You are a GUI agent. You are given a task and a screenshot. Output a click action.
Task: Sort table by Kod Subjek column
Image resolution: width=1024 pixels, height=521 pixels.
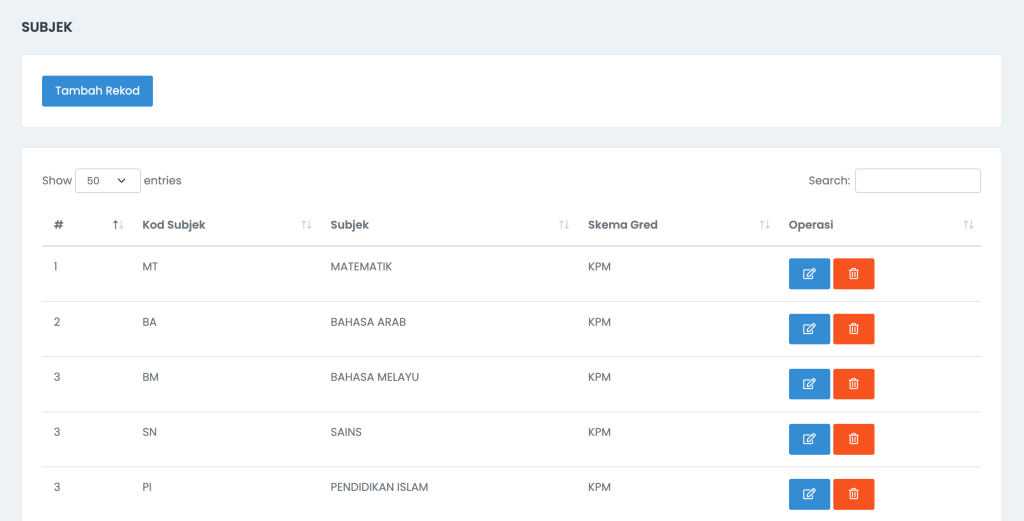[x=225, y=225]
